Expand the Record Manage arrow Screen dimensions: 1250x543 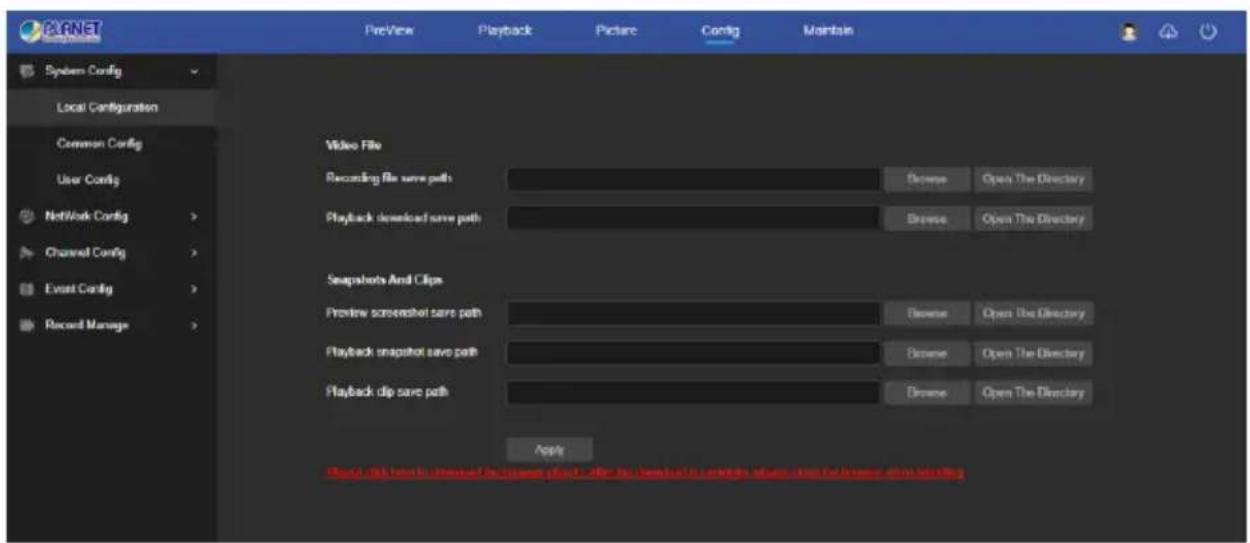click(x=194, y=325)
